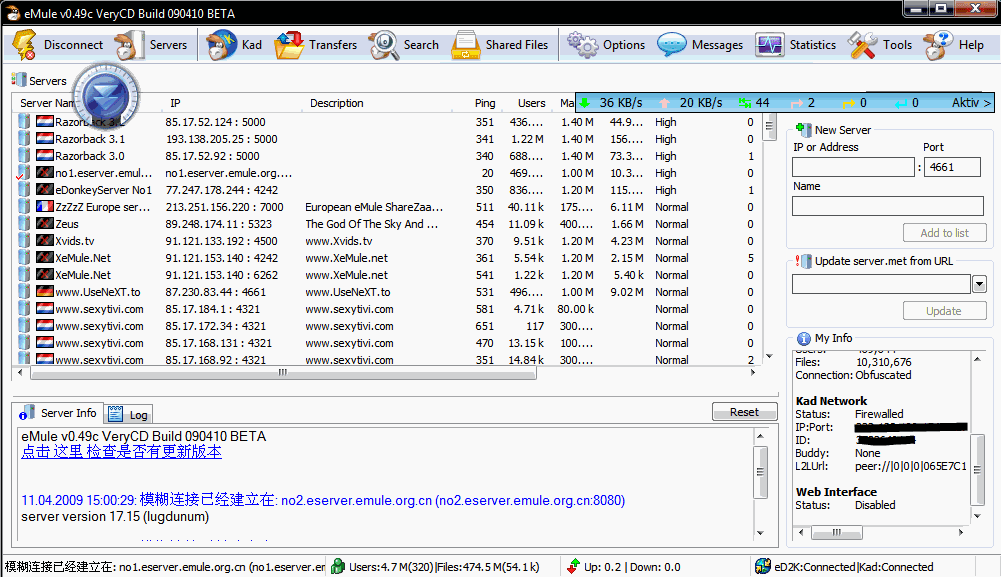Open the Help toolbar item
Image resolution: width=1001 pixels, height=577 pixels.
pos(954,45)
